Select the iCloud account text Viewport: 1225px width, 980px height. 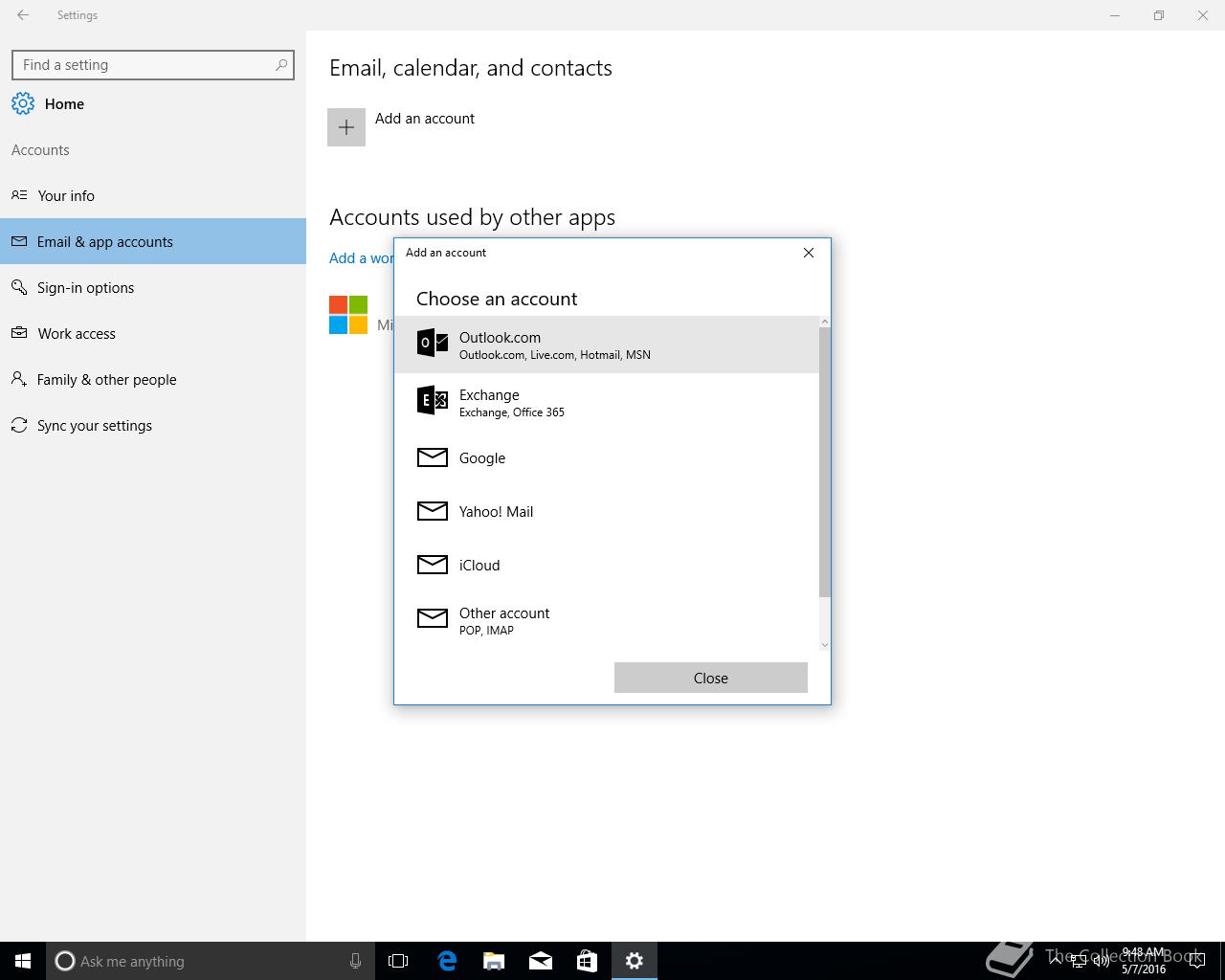tap(479, 566)
